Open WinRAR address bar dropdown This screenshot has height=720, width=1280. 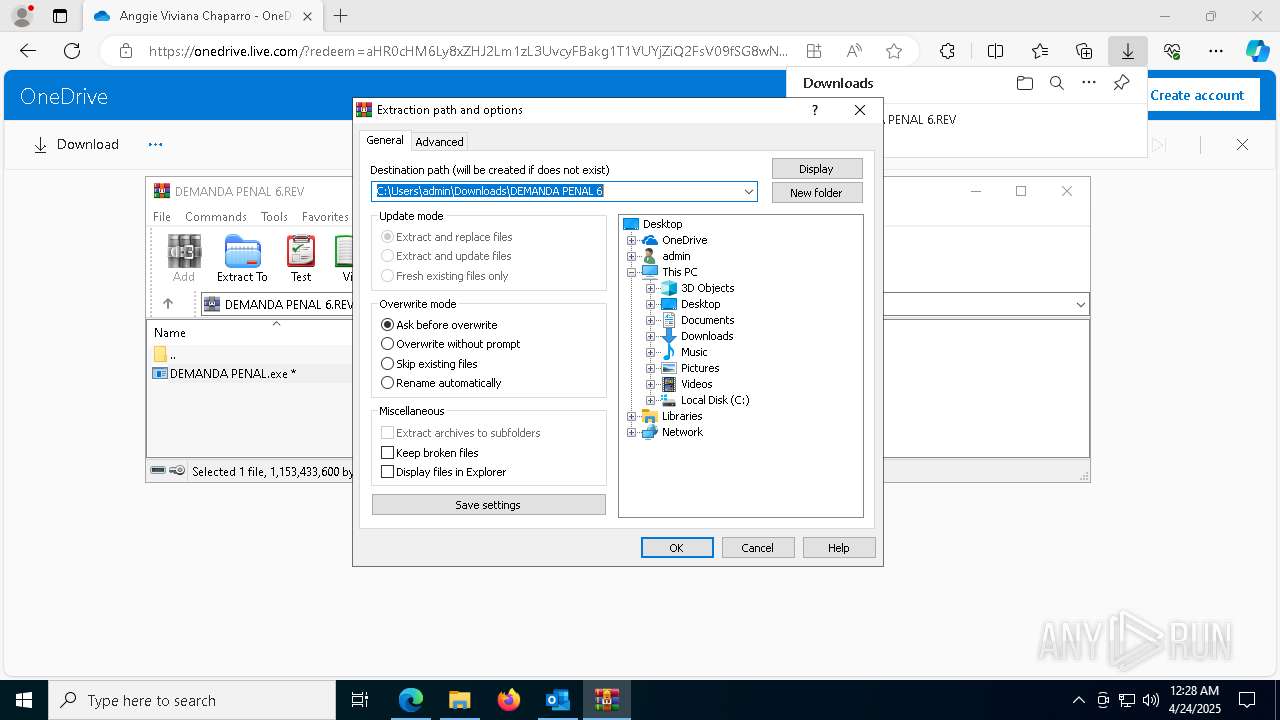(x=1080, y=304)
